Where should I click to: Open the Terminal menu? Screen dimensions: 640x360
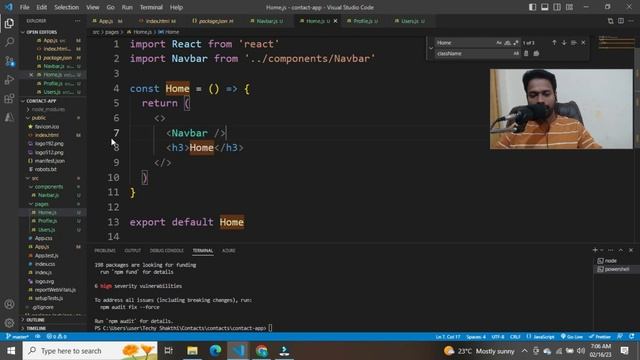tap(151, 7)
